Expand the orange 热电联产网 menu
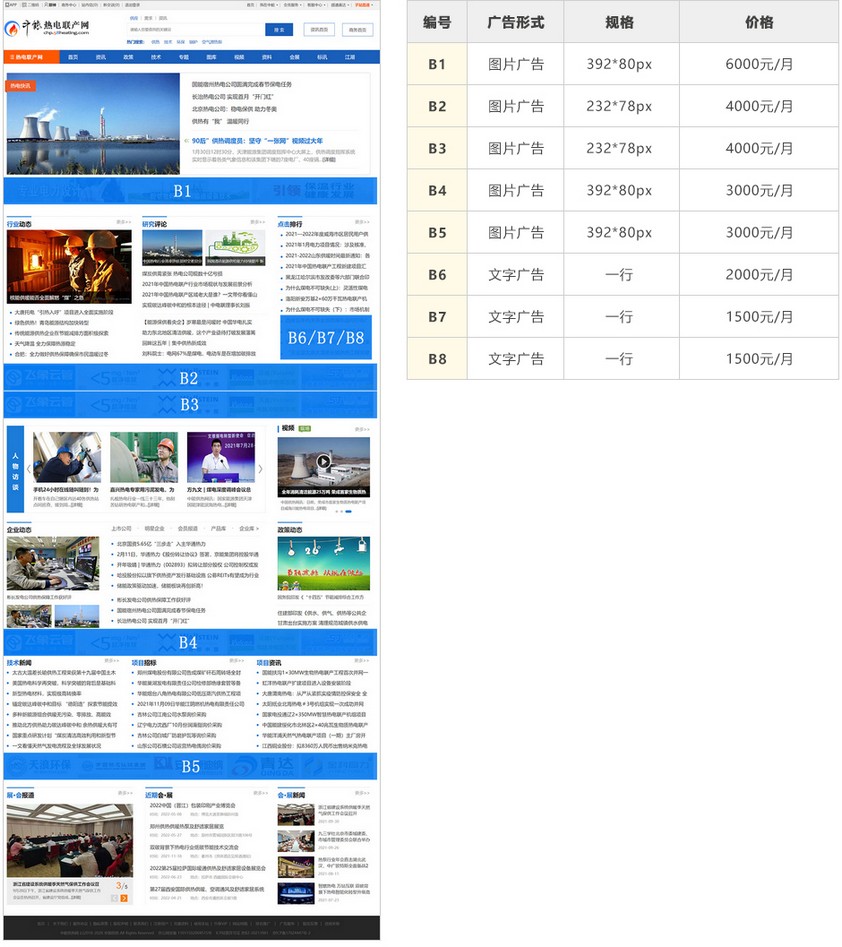The width and height of the screenshot is (842, 947). pos(27,57)
